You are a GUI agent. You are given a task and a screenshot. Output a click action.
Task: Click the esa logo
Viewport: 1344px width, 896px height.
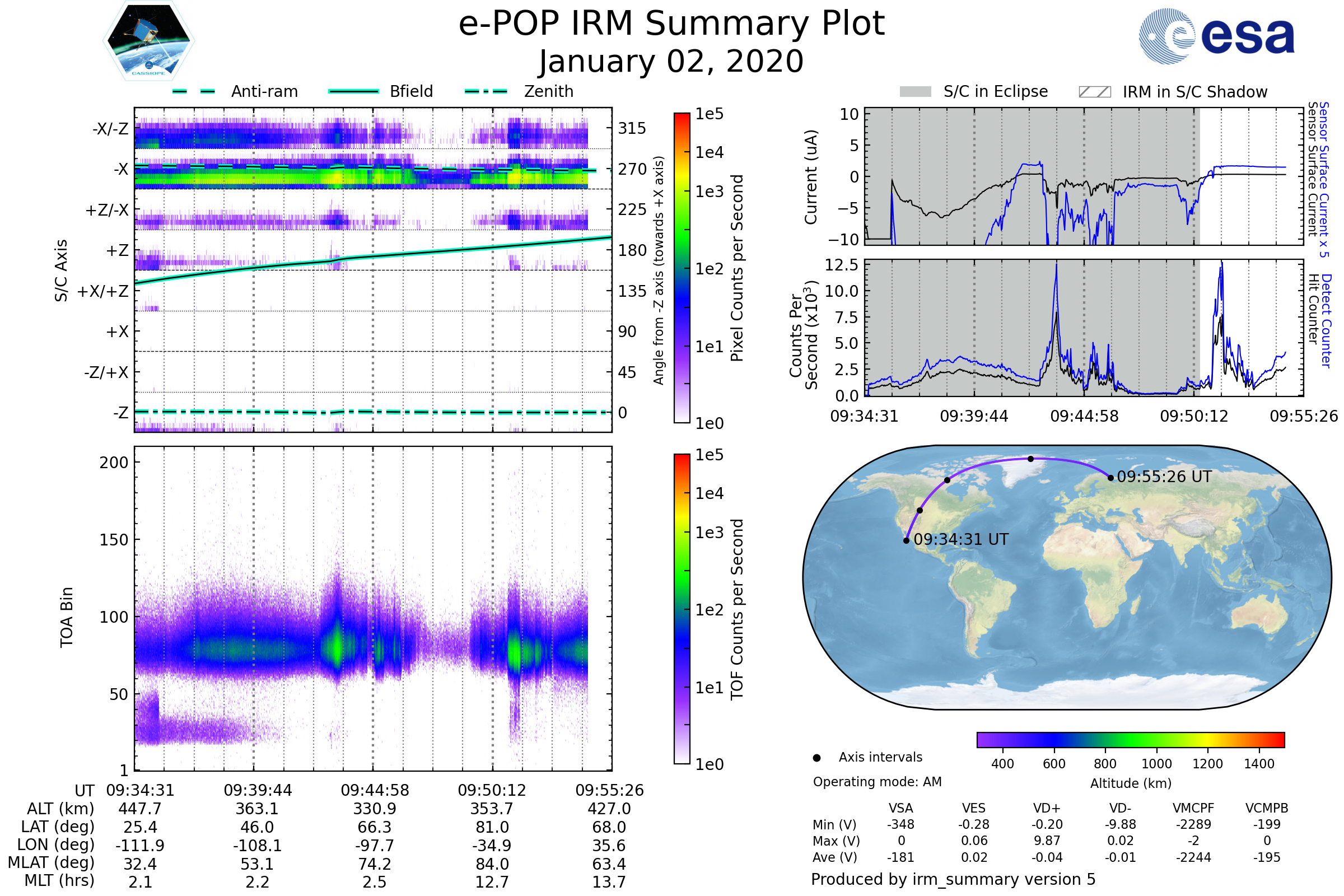pyautogui.click(x=1216, y=36)
